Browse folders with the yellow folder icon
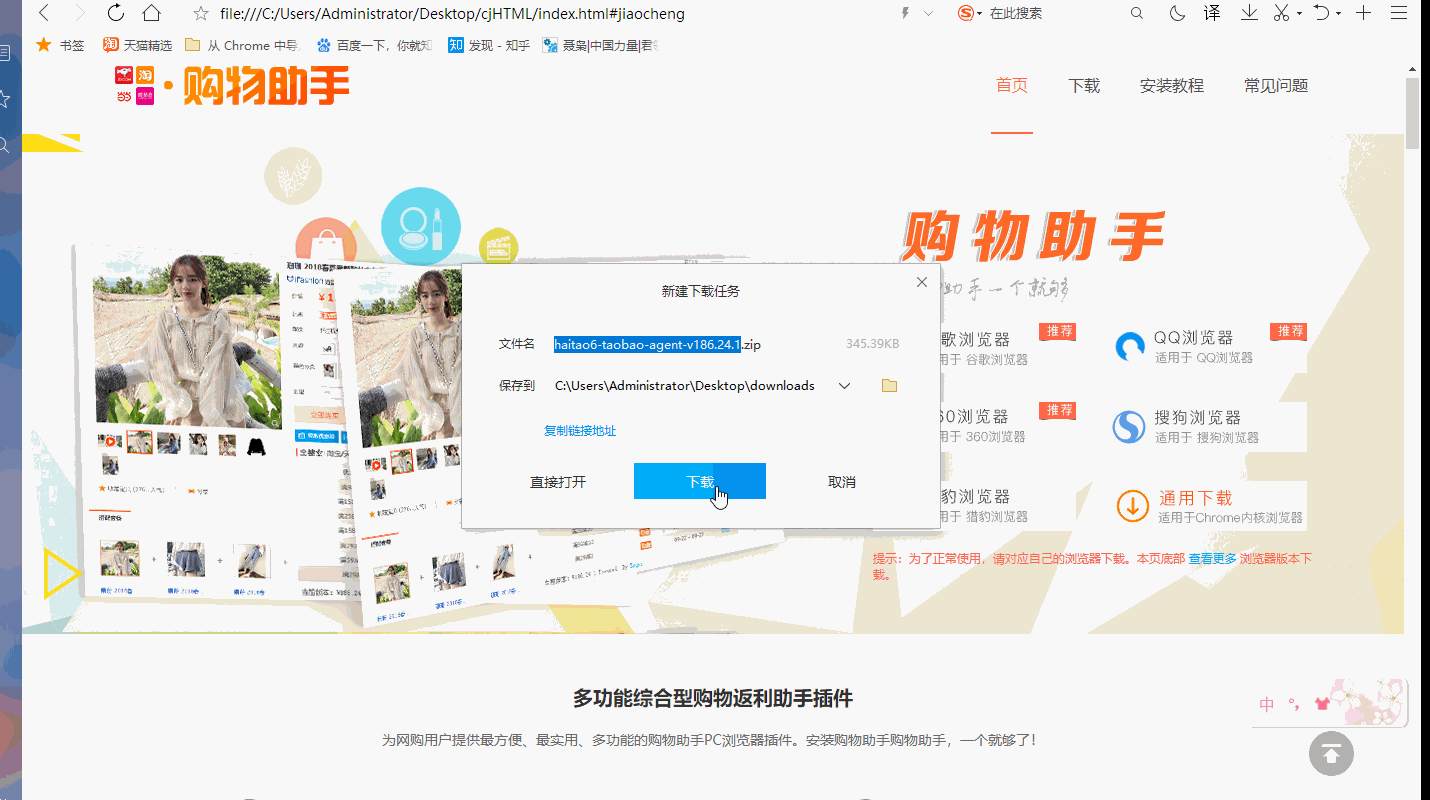This screenshot has height=800, width=1430. (889, 386)
